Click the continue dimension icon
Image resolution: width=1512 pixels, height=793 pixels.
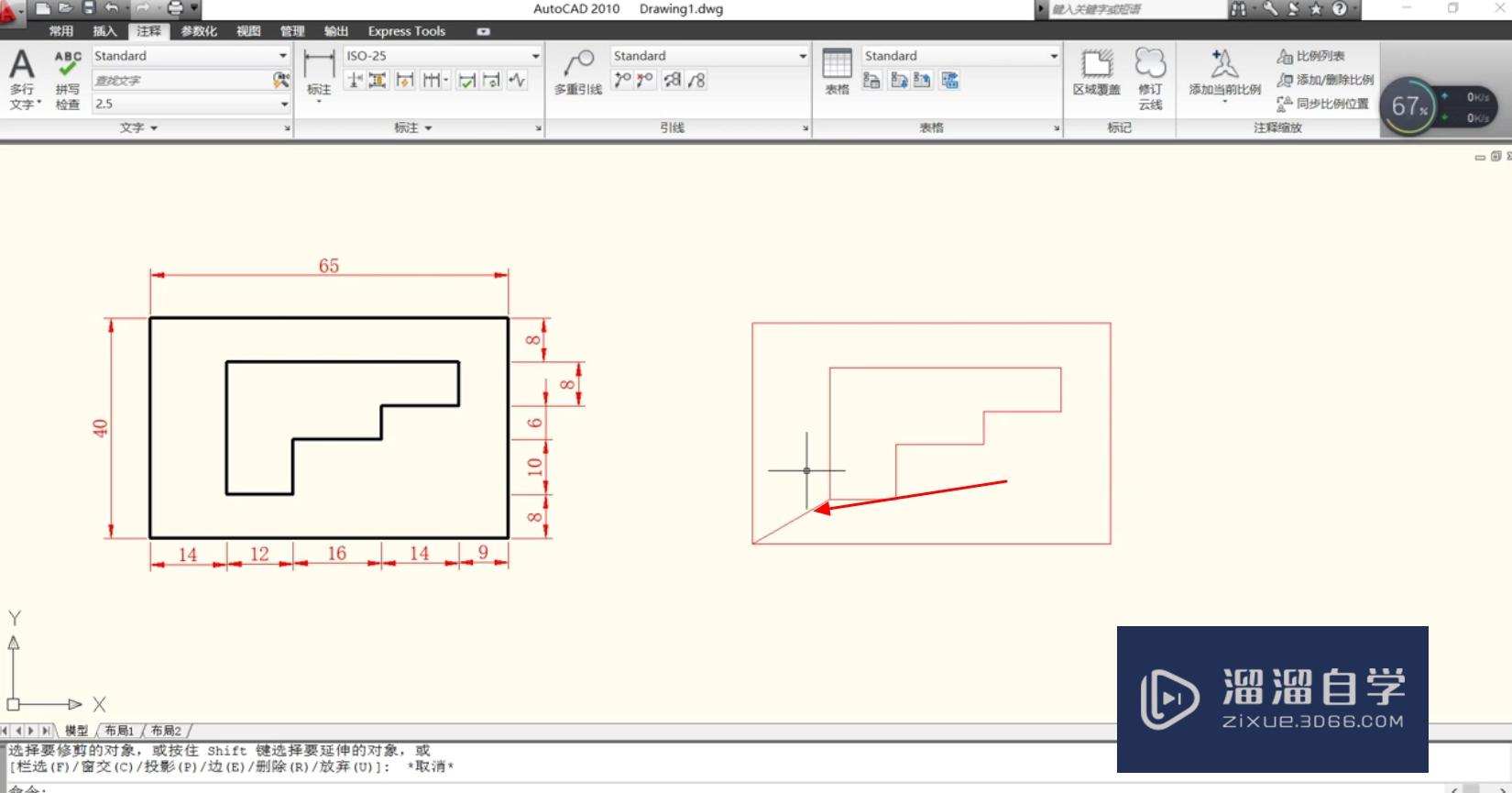coord(432,81)
